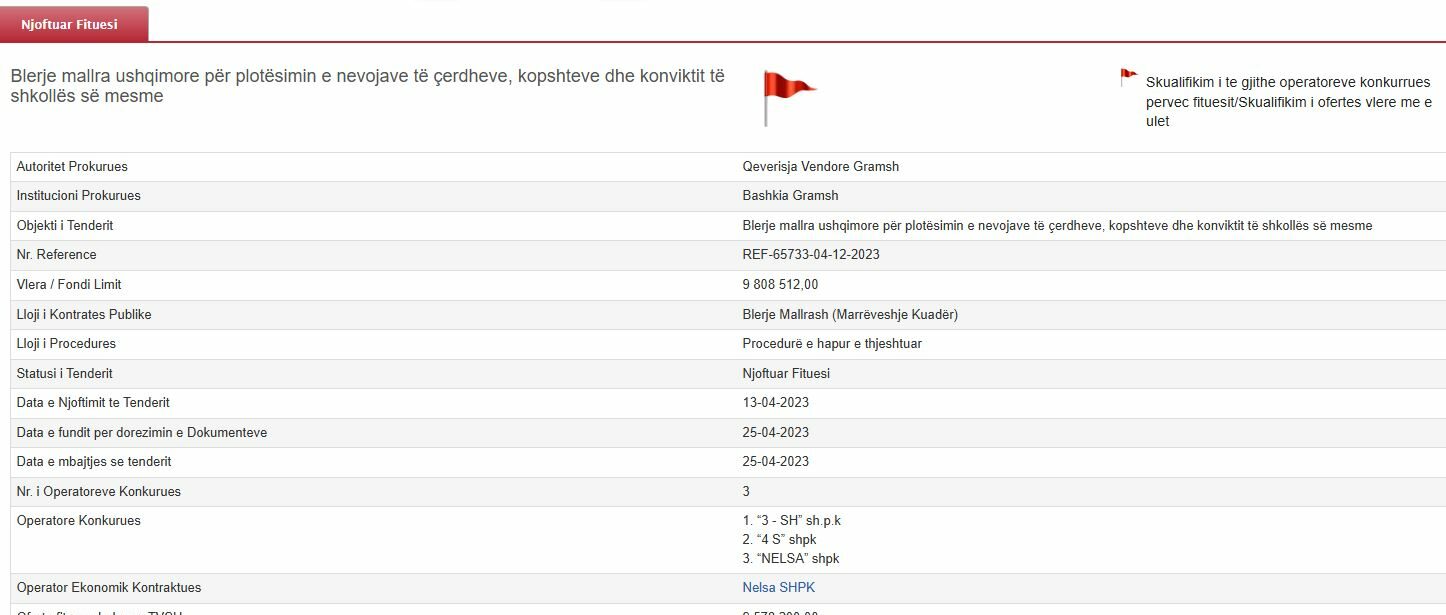Click the Skualifikim red-flag description text
Screen dimensions: 1446x615
[1288, 101]
